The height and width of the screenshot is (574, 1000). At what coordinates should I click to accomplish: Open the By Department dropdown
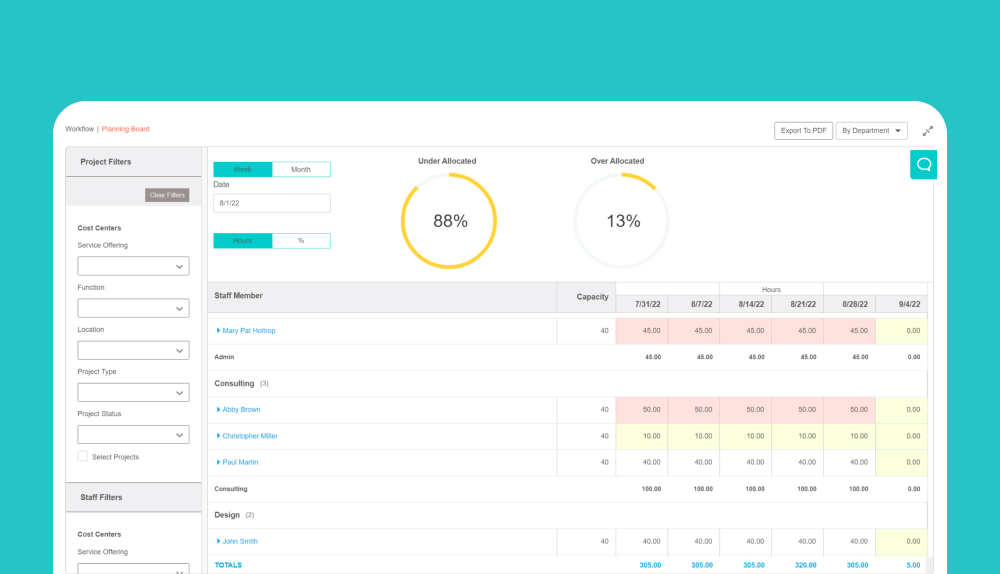tap(871, 131)
